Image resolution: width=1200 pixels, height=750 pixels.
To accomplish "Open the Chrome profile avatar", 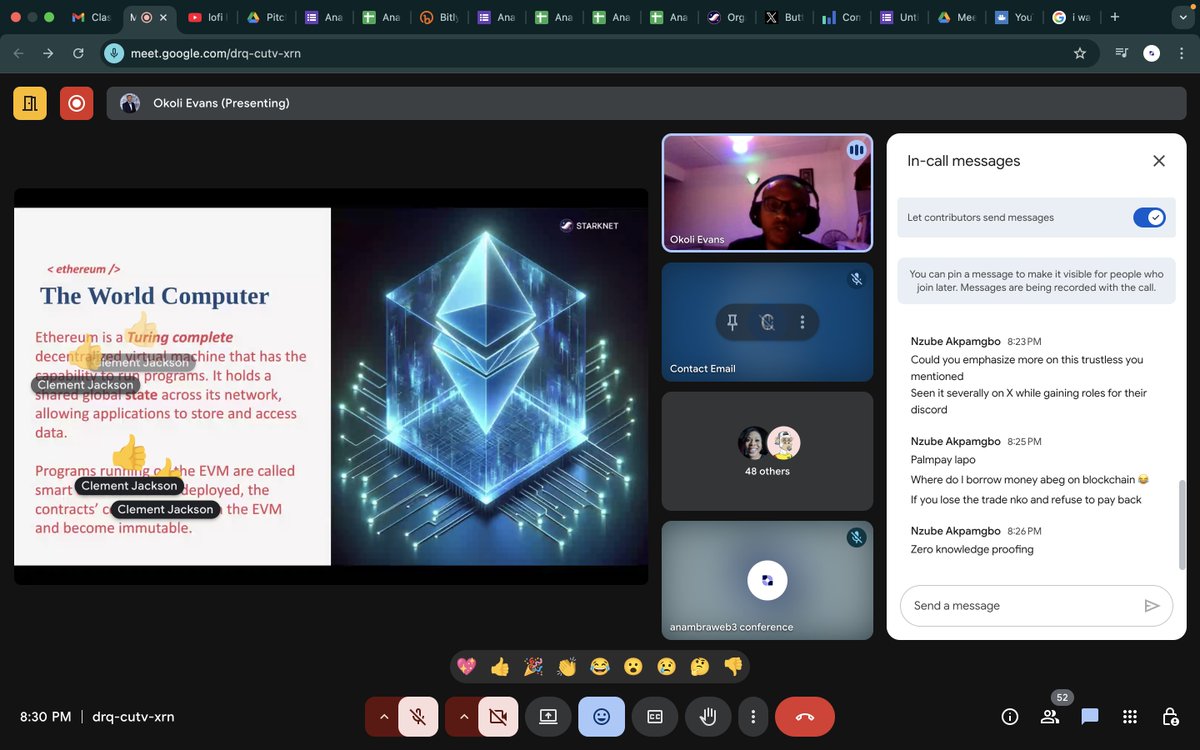I will click(x=1152, y=53).
